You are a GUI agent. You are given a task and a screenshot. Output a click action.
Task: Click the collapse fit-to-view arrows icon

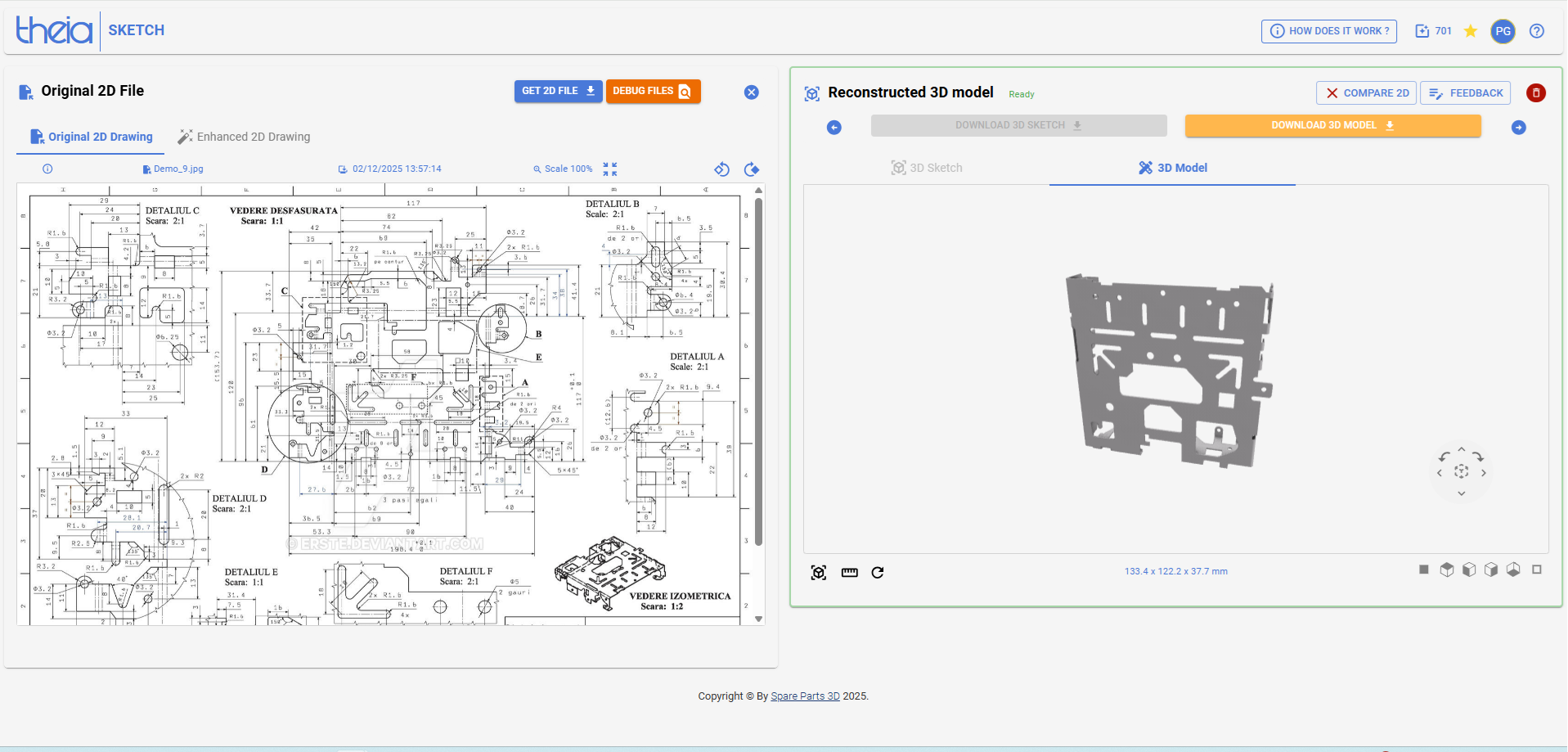[x=610, y=169]
